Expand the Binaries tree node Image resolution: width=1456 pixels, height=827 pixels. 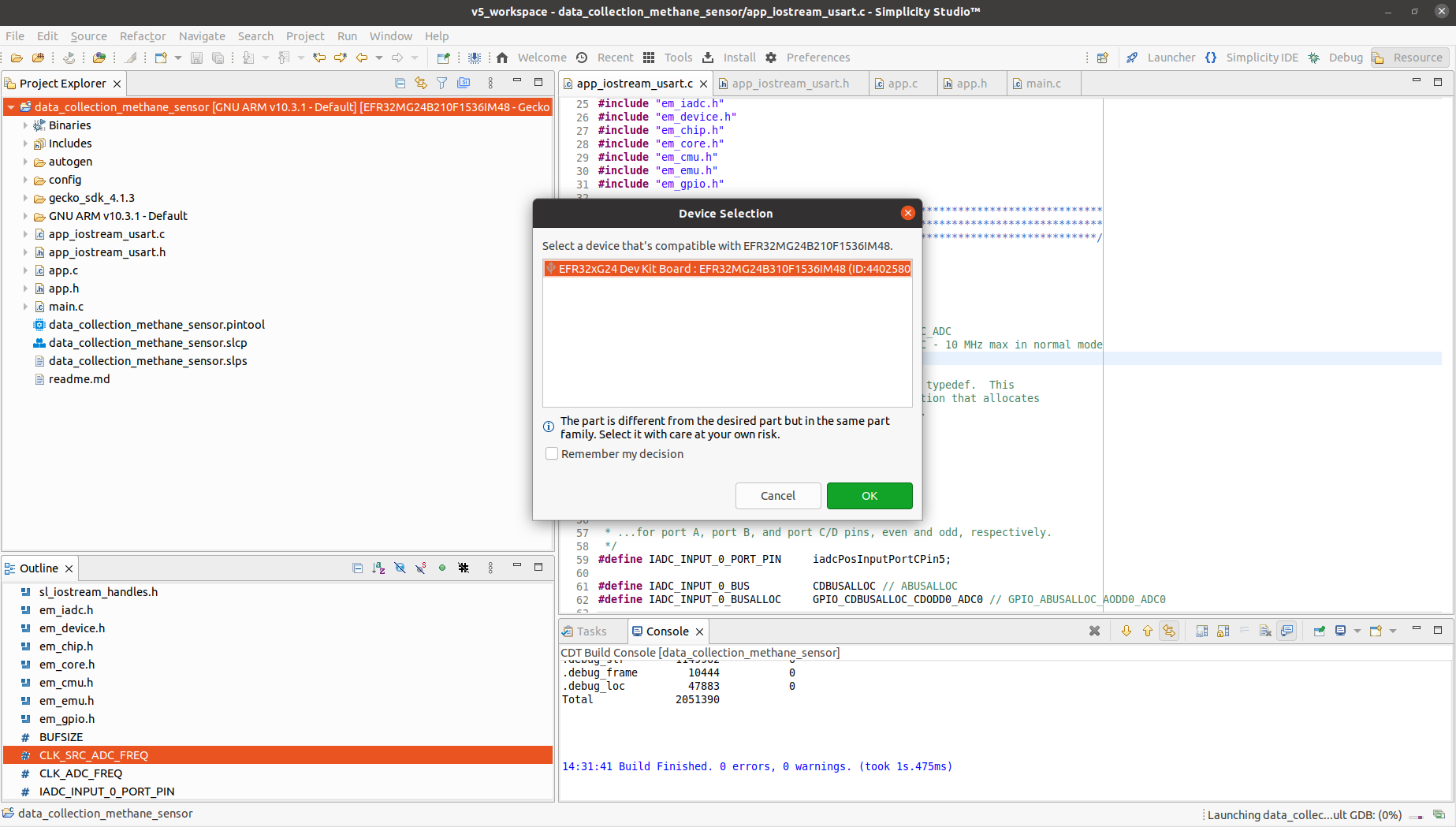coord(25,125)
